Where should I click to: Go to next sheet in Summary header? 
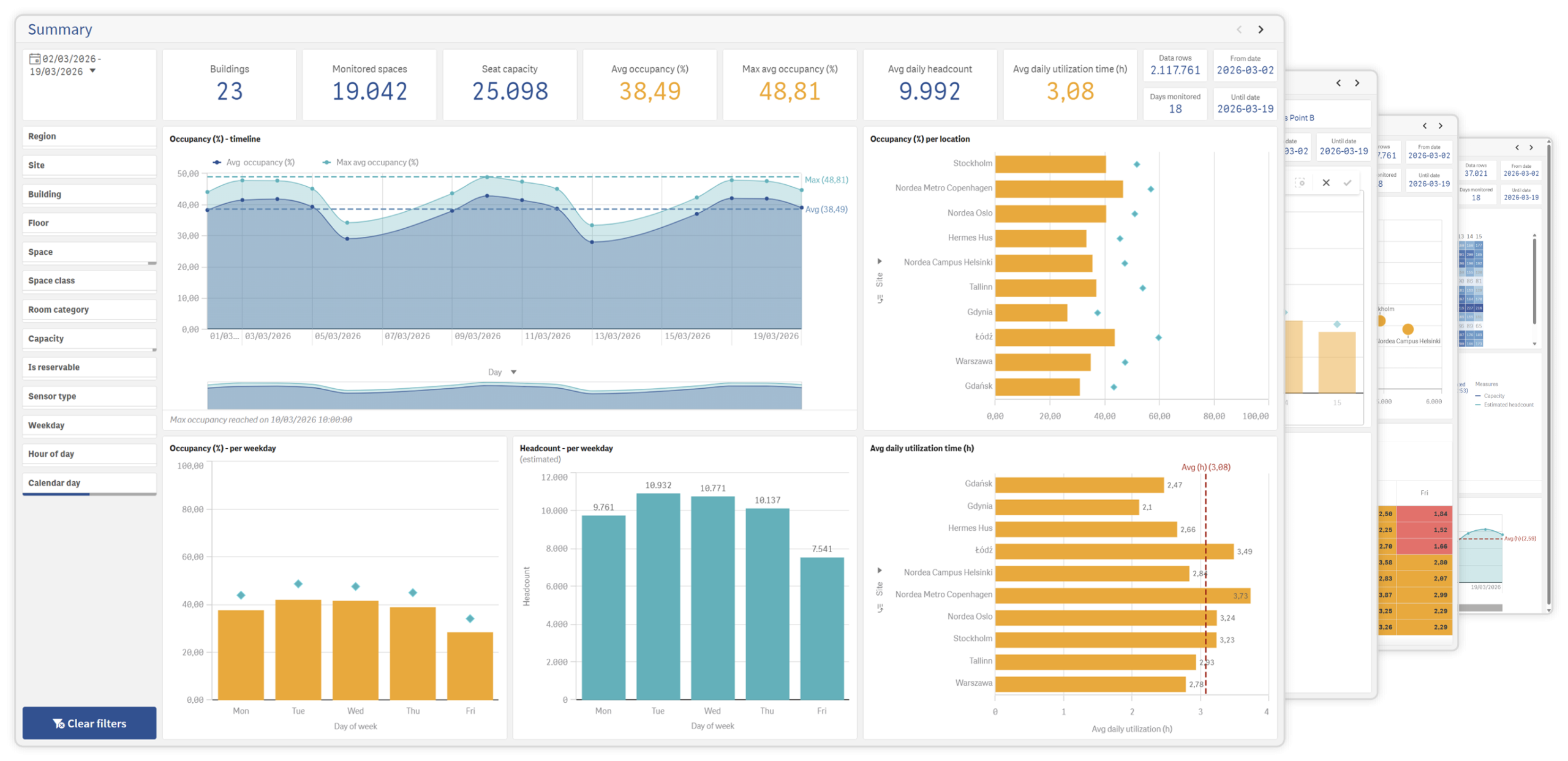click(x=1261, y=29)
